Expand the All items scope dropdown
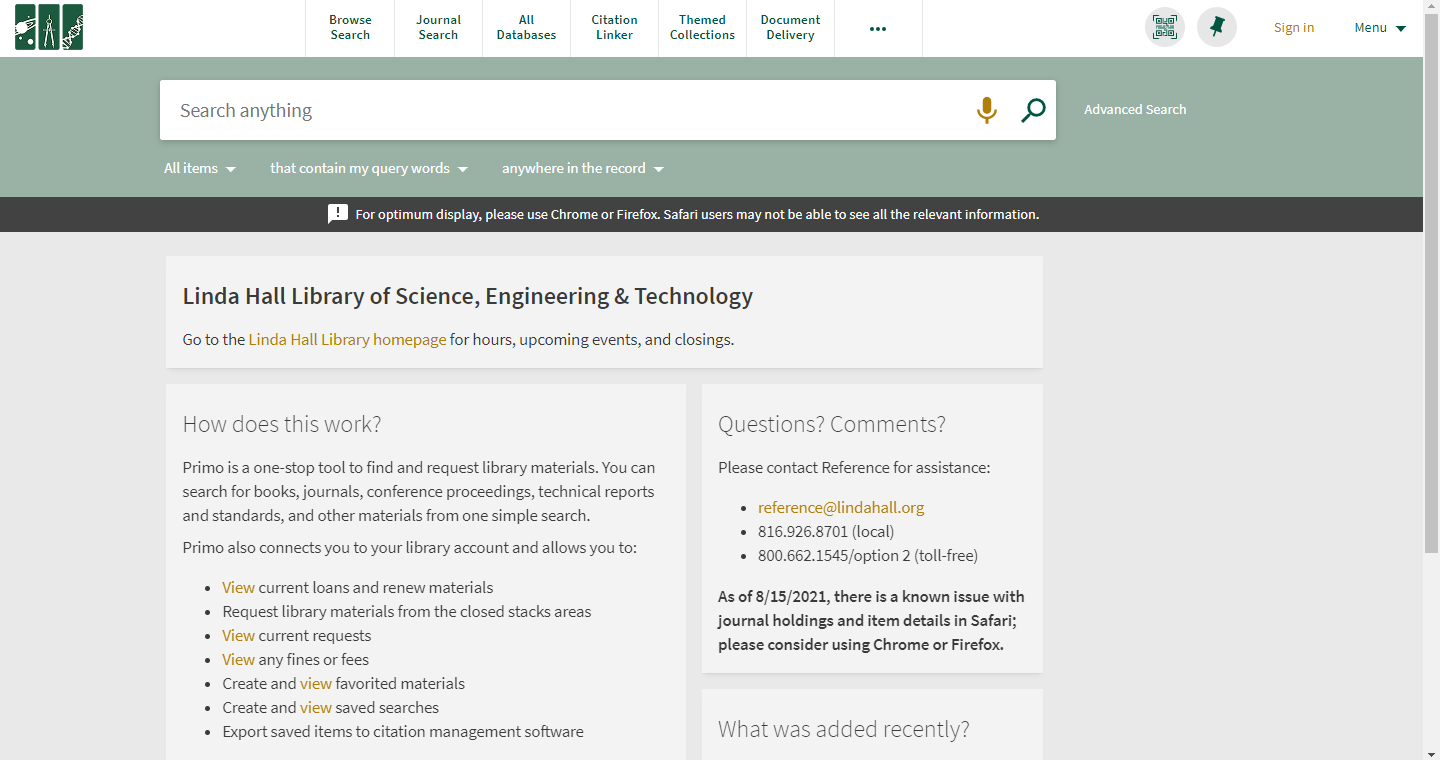1440x760 pixels. point(200,168)
